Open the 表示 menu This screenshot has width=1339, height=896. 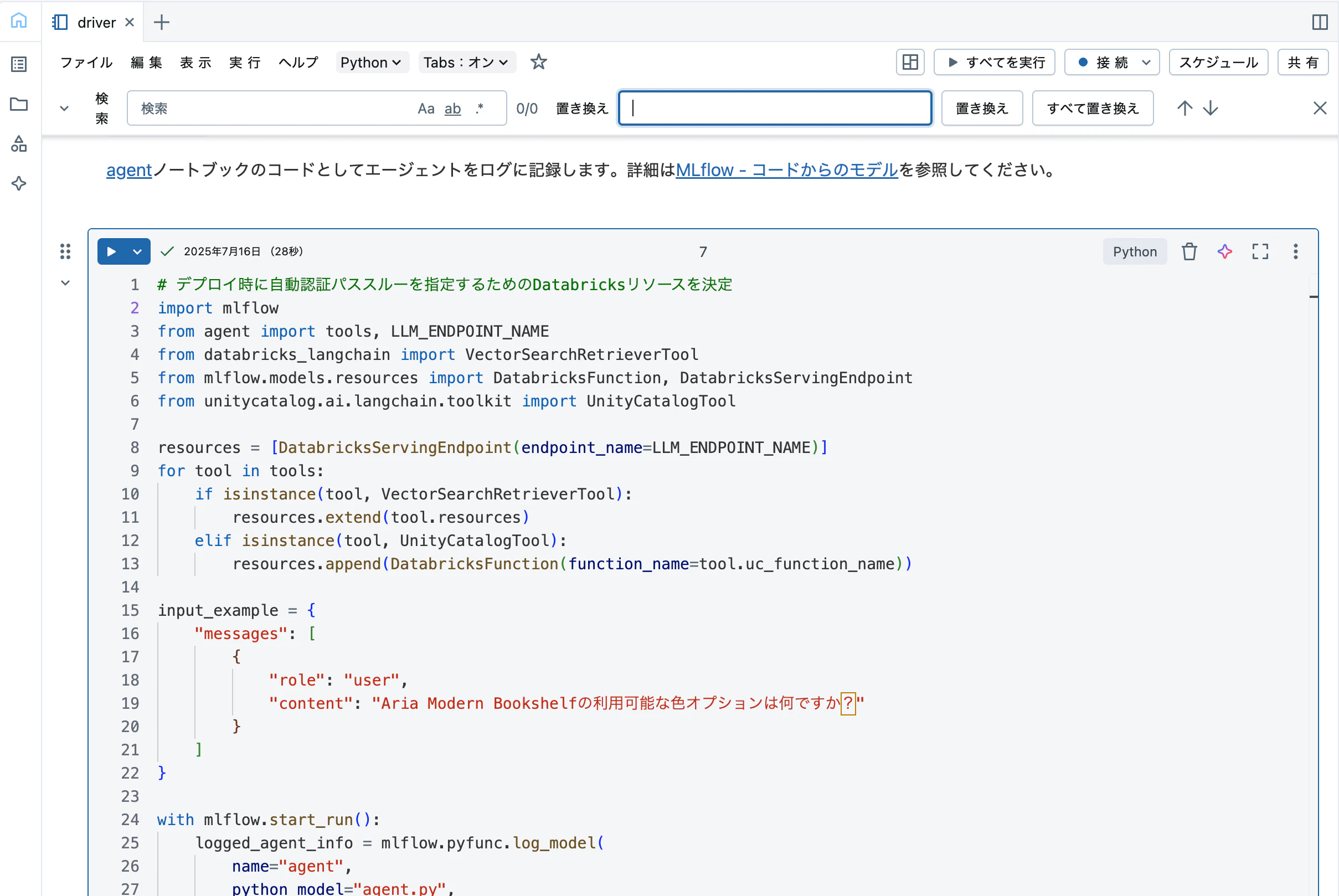click(196, 62)
